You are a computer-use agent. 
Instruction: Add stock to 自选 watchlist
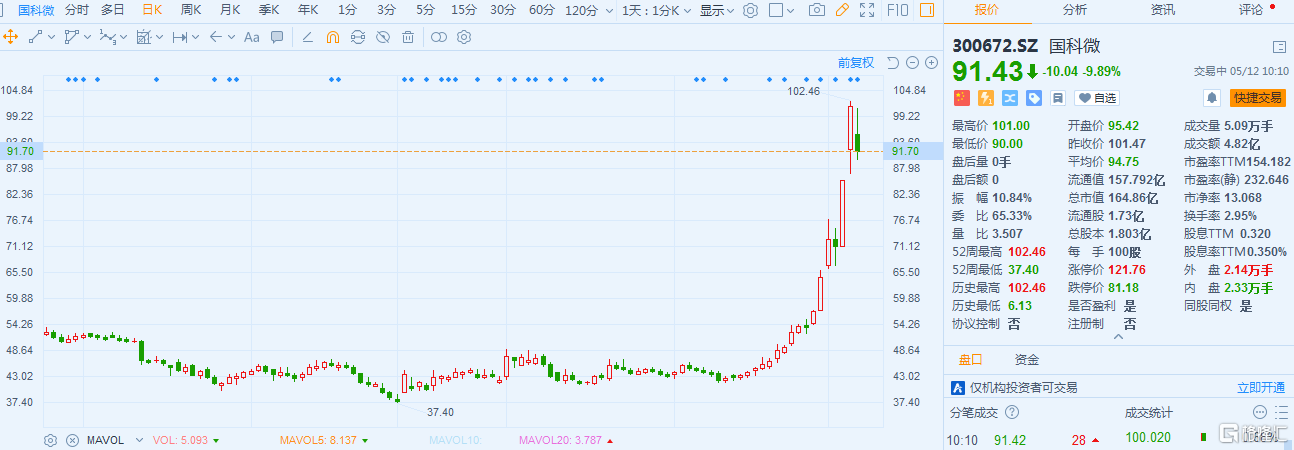[x=1097, y=98]
